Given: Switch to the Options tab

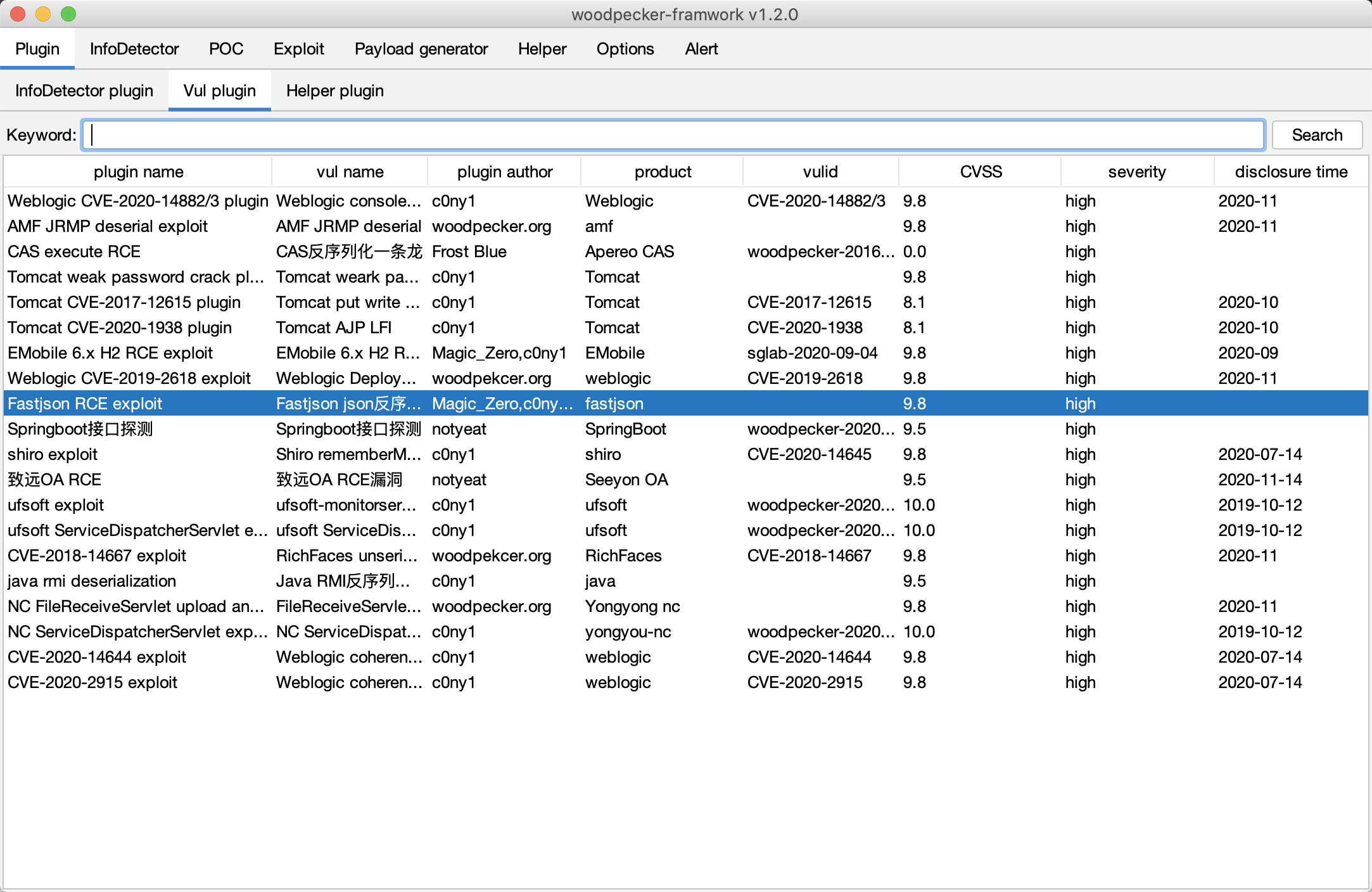Looking at the screenshot, I should tap(625, 49).
